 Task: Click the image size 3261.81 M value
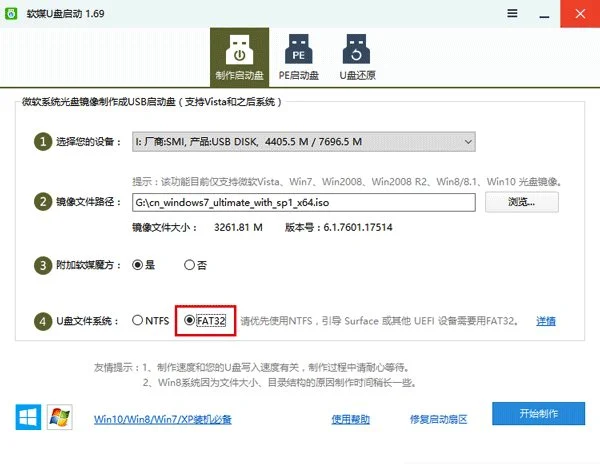238,227
